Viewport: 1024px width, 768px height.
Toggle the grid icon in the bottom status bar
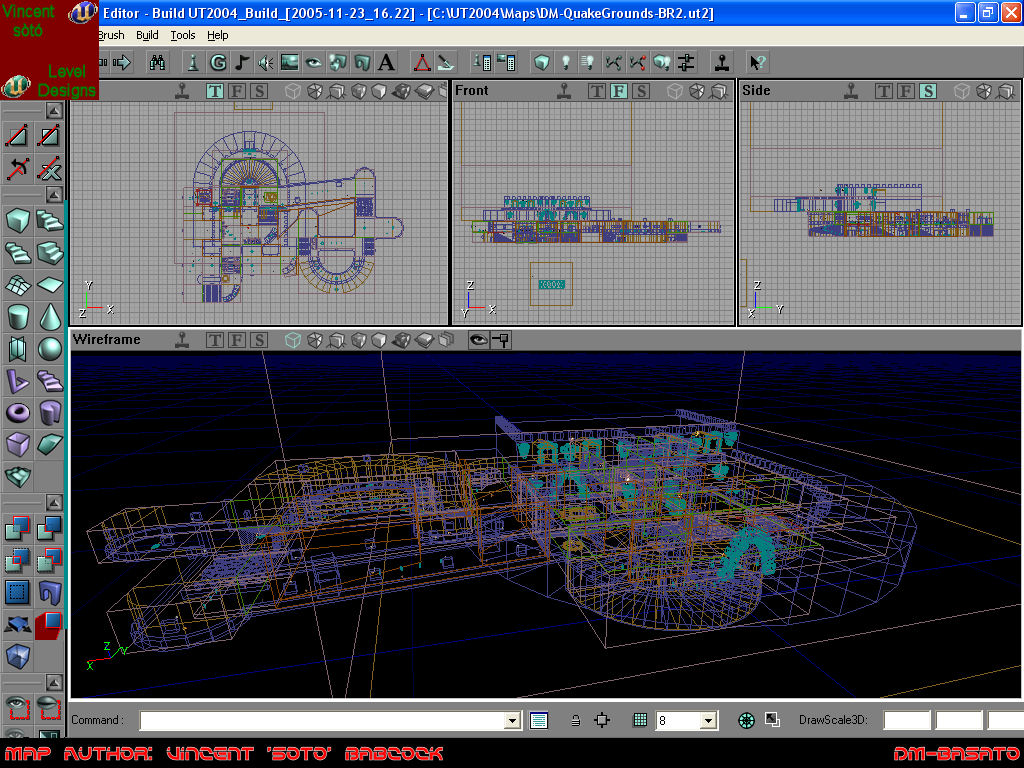click(638, 720)
